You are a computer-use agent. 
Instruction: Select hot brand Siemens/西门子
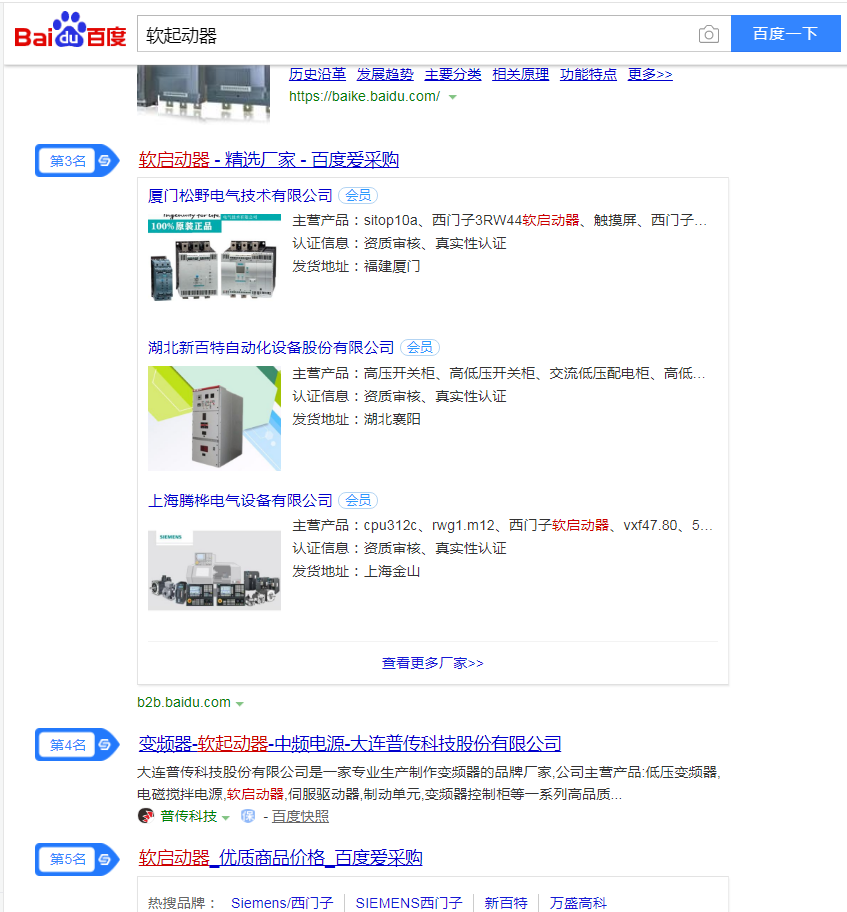coord(282,903)
